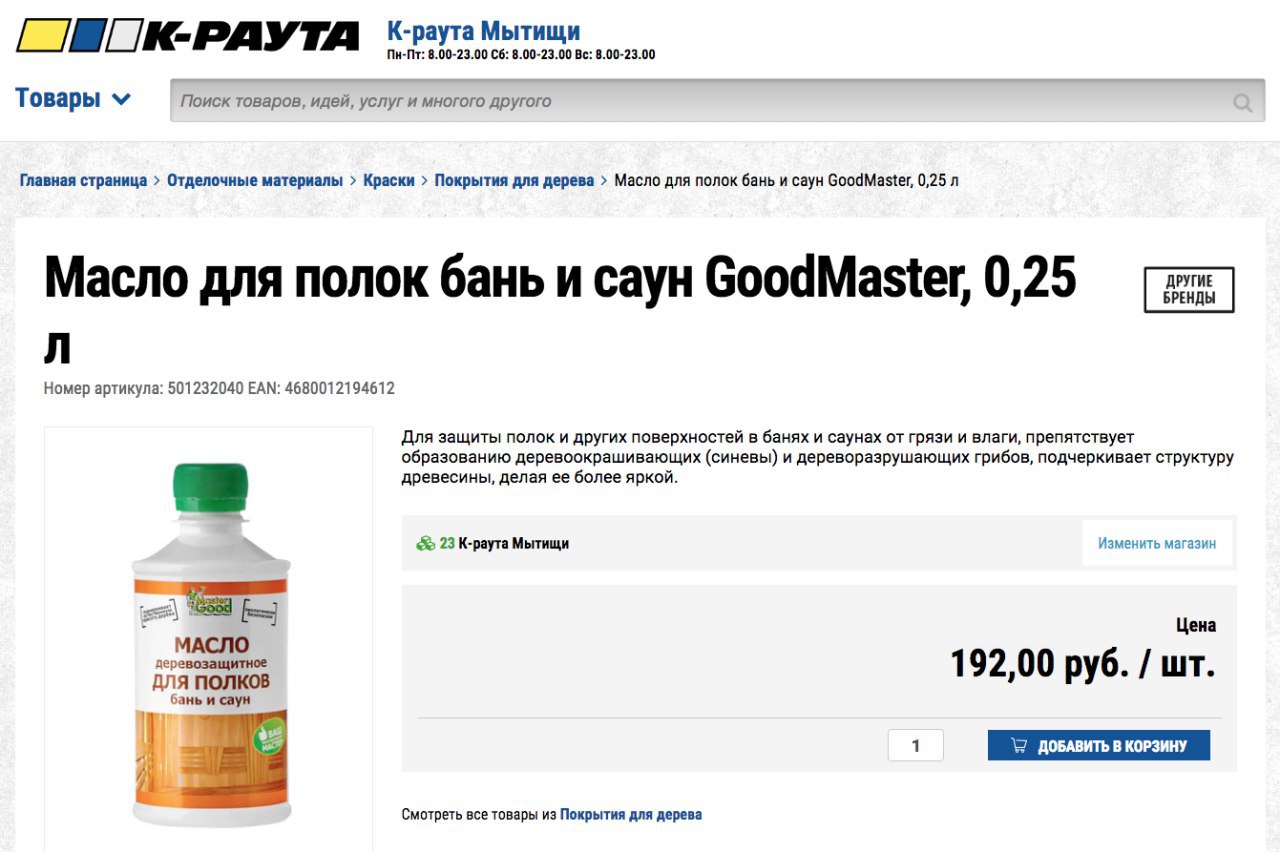The width and height of the screenshot is (1280, 852).
Task: Open the Главная страница breadcrumb
Action: [83, 181]
